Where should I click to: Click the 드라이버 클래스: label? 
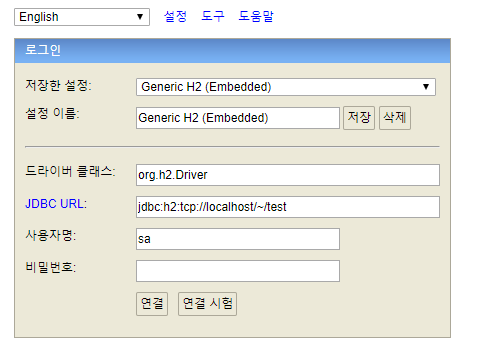point(70,171)
